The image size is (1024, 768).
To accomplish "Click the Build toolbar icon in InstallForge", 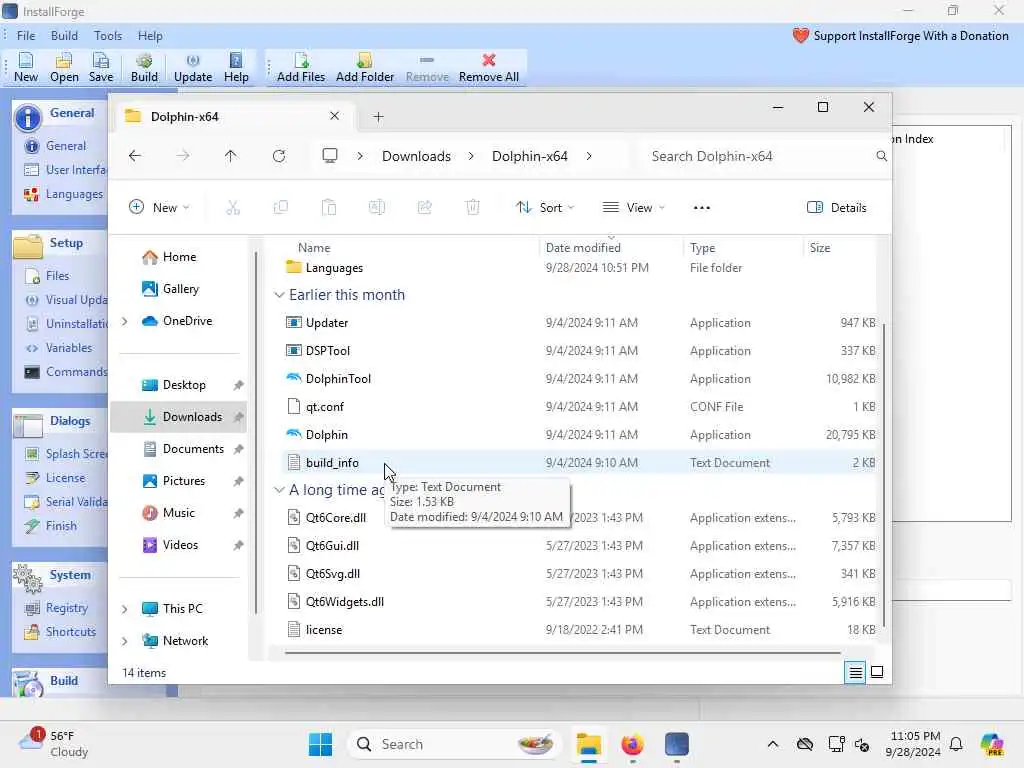I will pos(144,68).
